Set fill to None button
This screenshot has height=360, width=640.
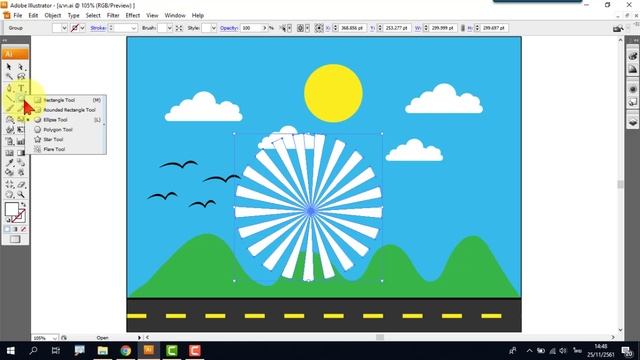pyautogui.click(x=23, y=229)
